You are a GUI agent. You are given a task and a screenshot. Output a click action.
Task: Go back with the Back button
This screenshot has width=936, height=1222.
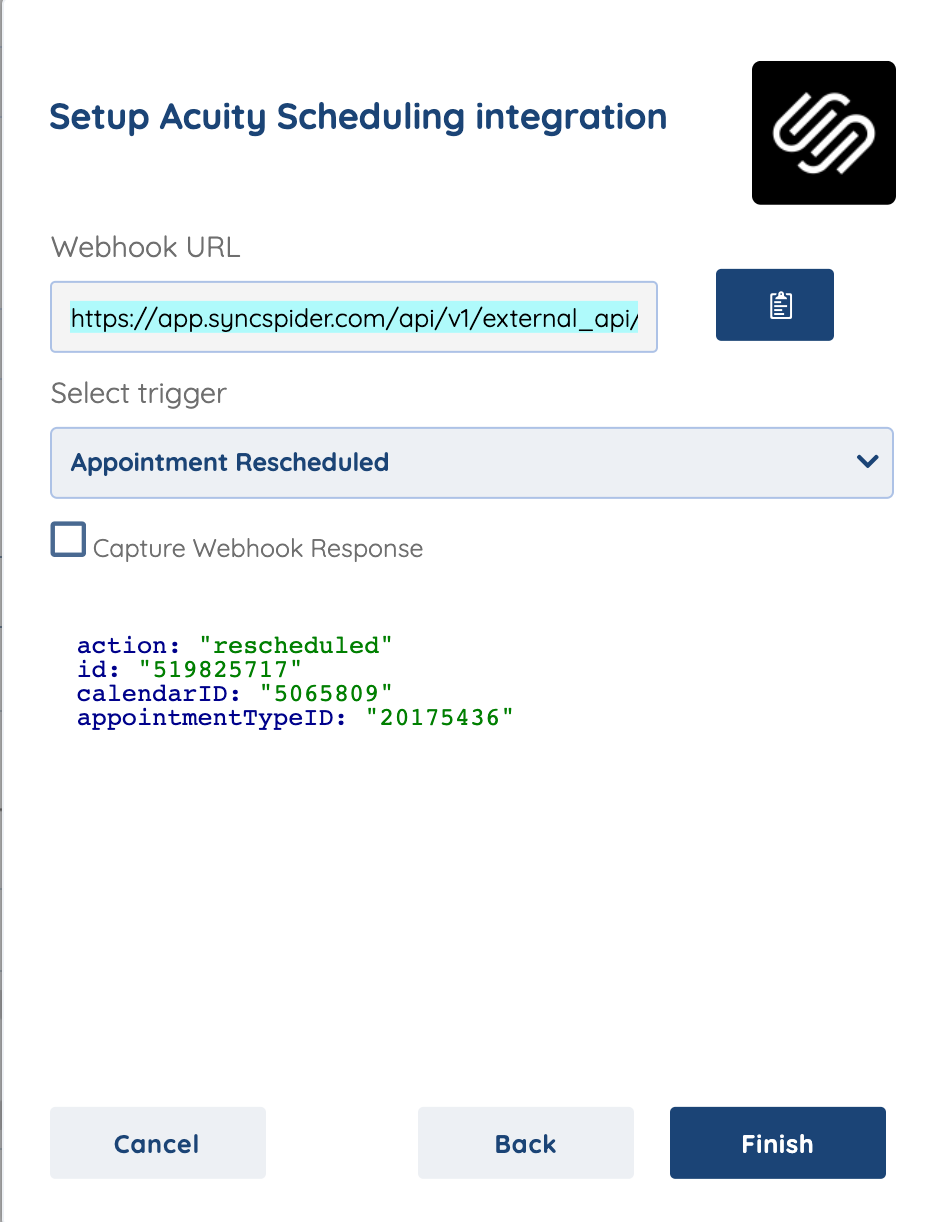click(526, 1143)
